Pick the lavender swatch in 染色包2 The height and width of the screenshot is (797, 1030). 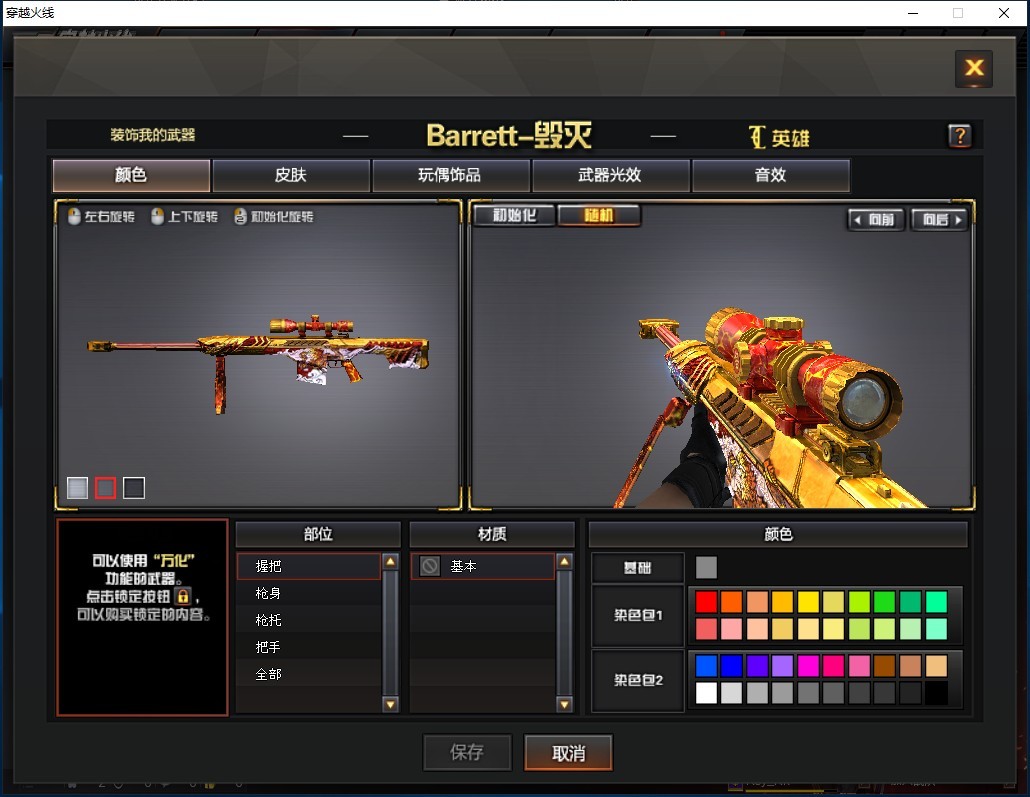(x=782, y=666)
